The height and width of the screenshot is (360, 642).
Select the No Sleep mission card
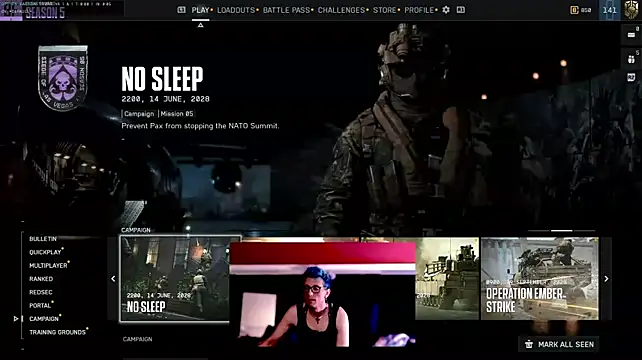coord(175,278)
